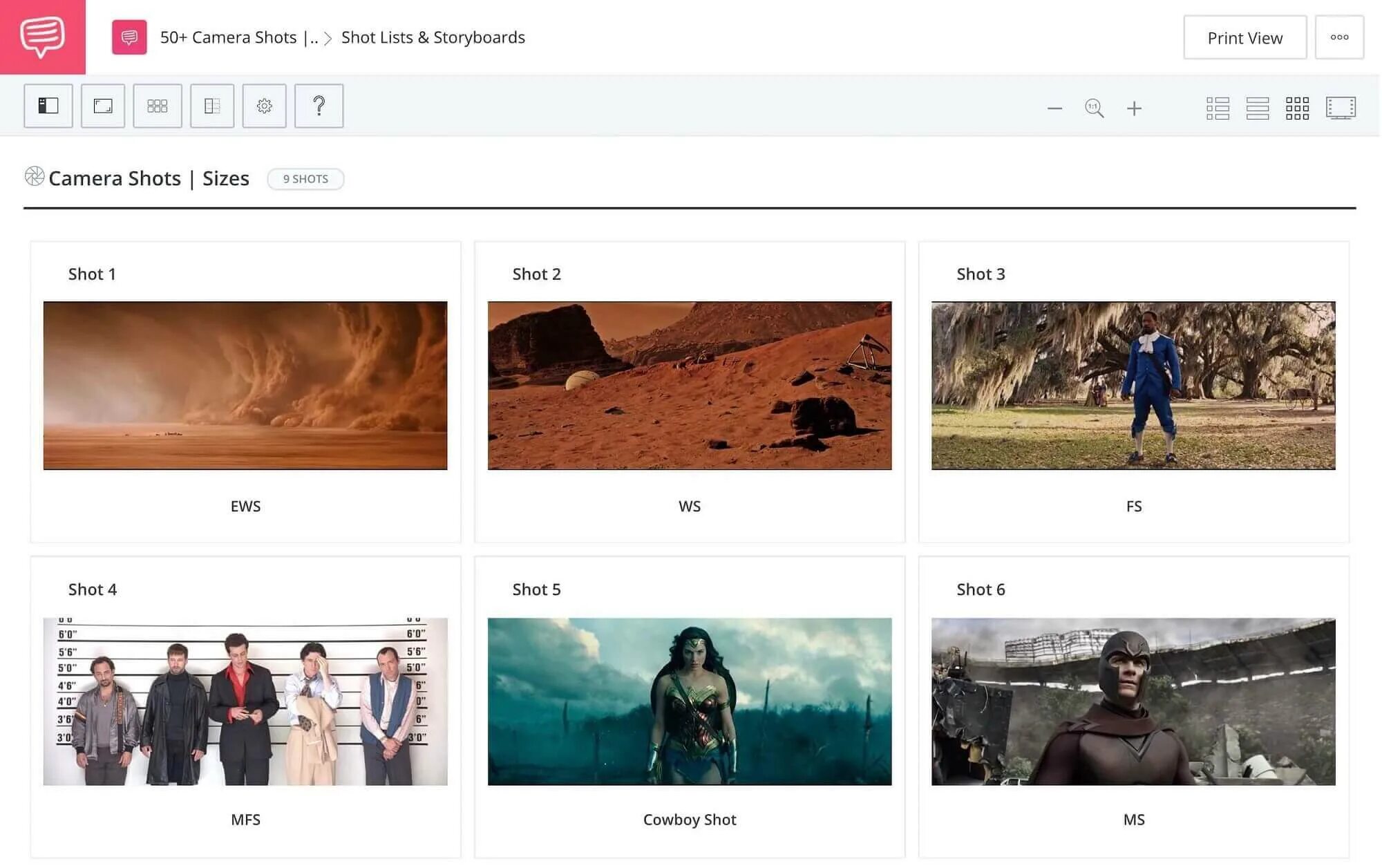Zoom out with the minus icon
1382x868 pixels.
click(x=1054, y=108)
